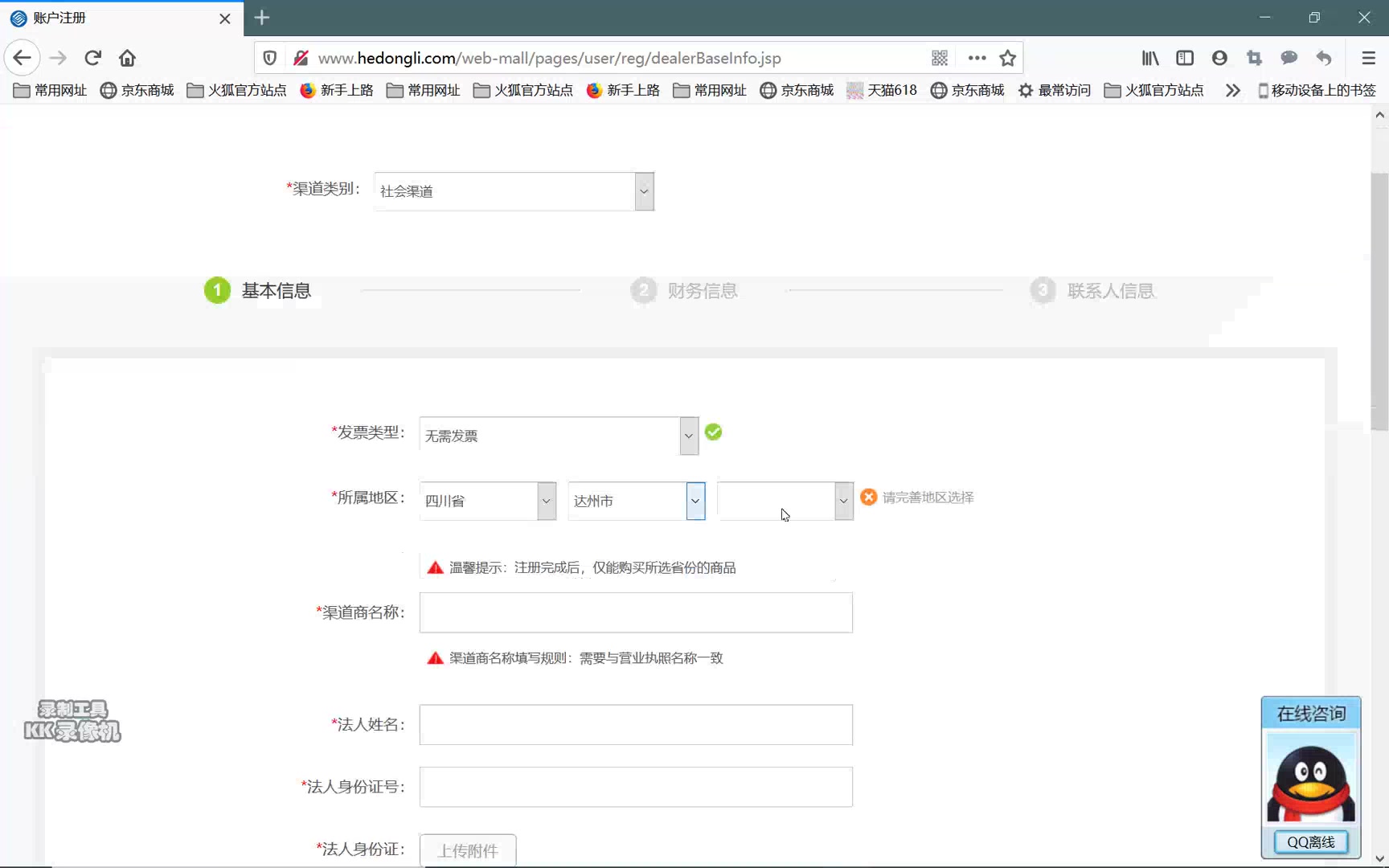Click the 在线咨询 panel header
This screenshot has width=1389, height=868.
[1311, 714]
